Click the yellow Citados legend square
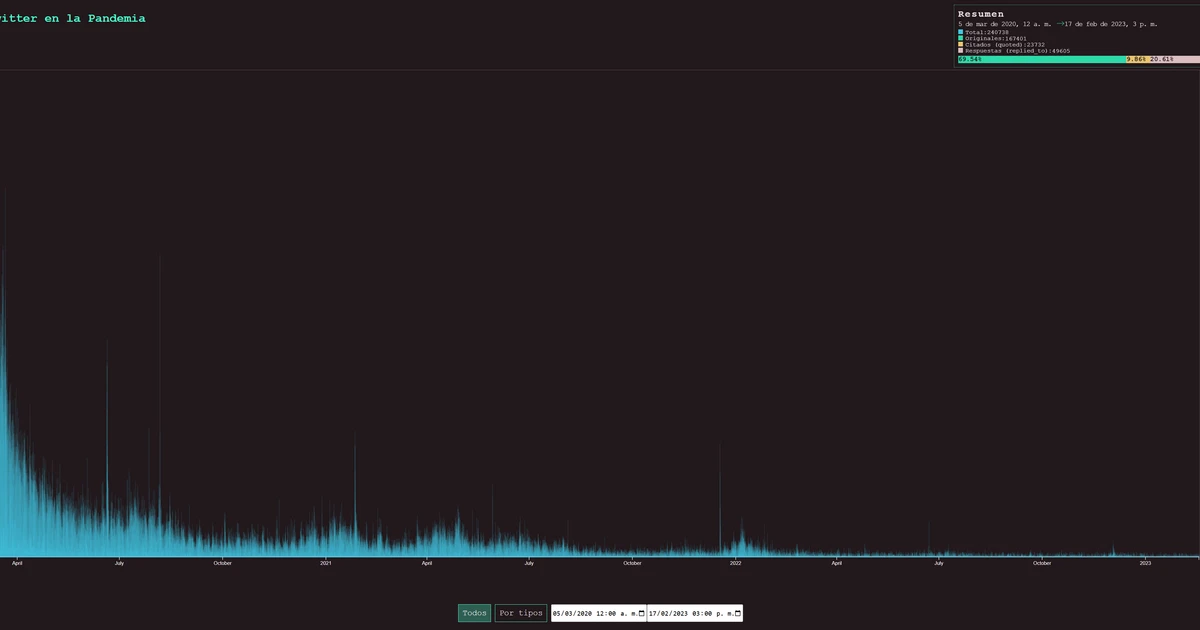1200x630 pixels. (961, 44)
